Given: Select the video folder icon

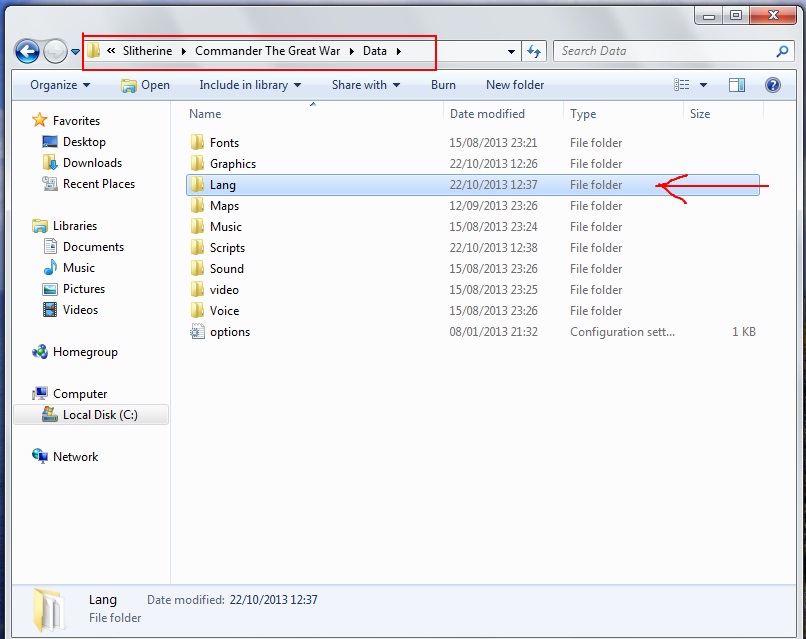Looking at the screenshot, I should [197, 289].
